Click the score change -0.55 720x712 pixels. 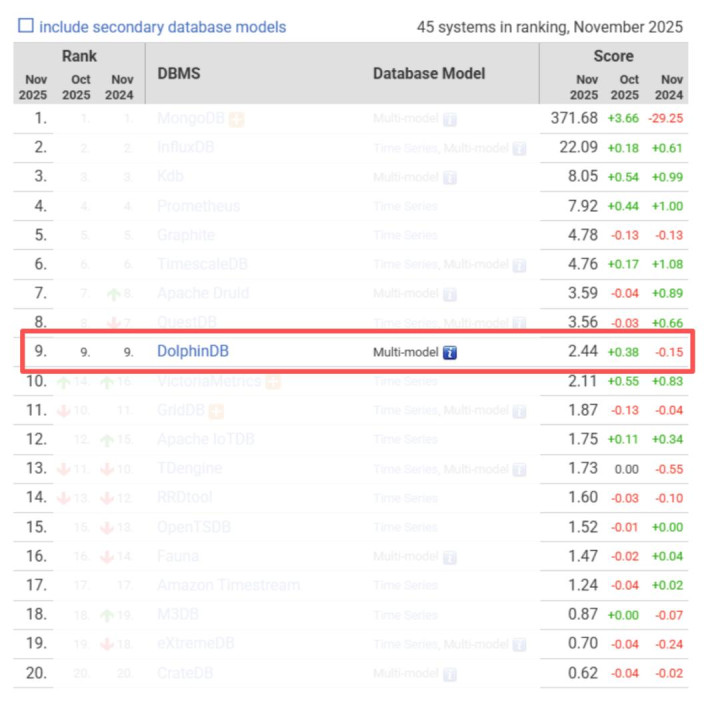[x=669, y=469]
